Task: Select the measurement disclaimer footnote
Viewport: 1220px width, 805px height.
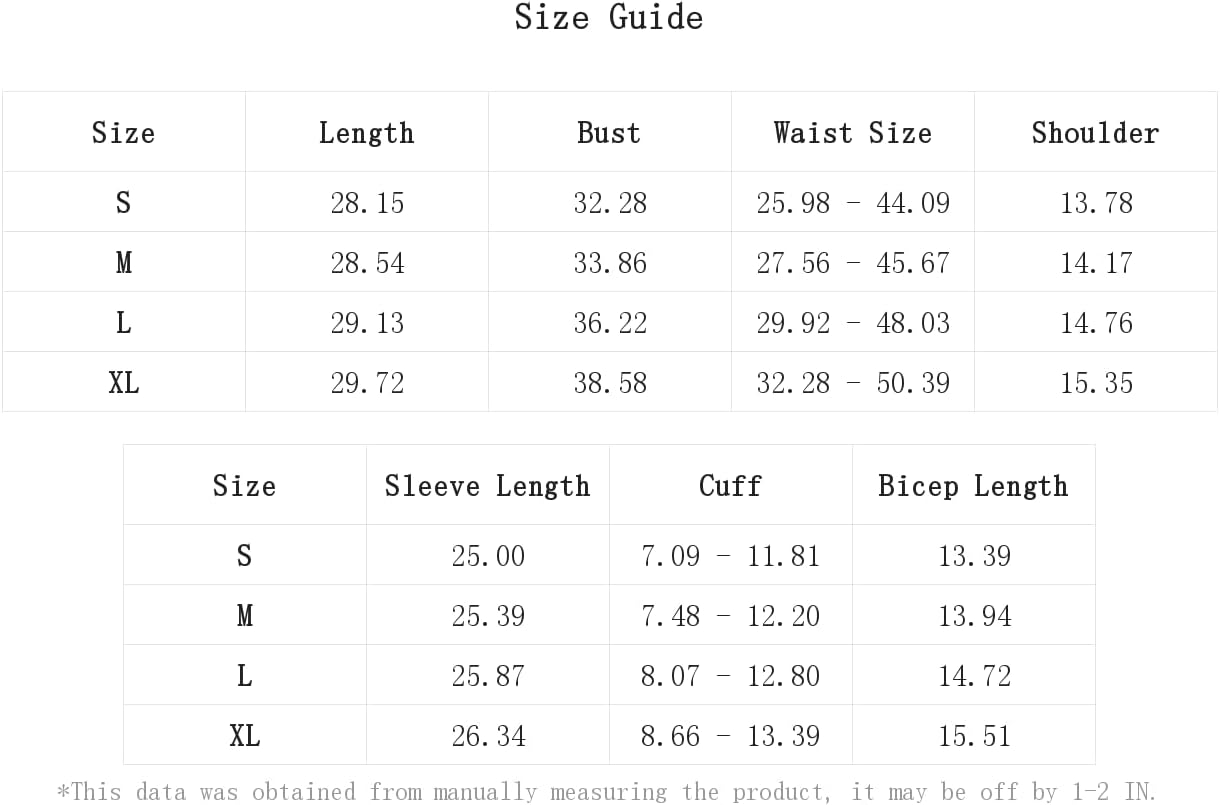Action: [x=606, y=791]
